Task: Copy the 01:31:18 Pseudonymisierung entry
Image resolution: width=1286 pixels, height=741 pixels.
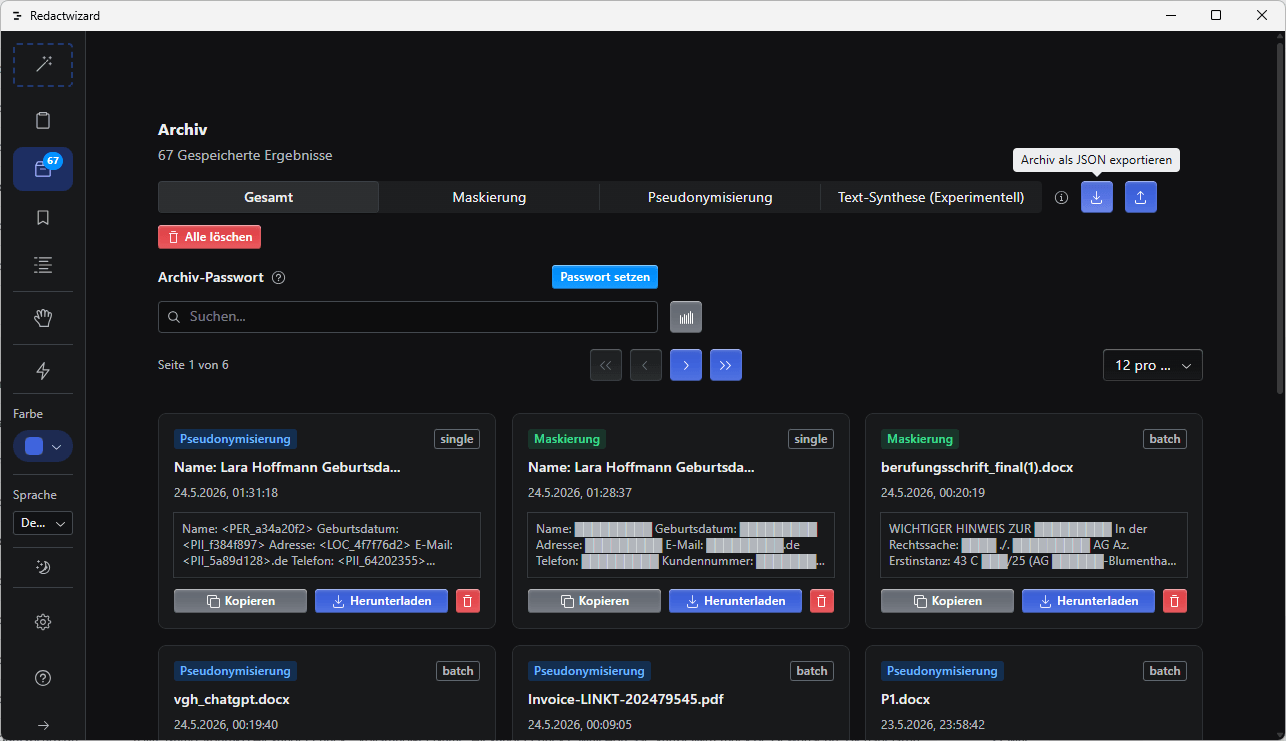Action: pos(241,601)
